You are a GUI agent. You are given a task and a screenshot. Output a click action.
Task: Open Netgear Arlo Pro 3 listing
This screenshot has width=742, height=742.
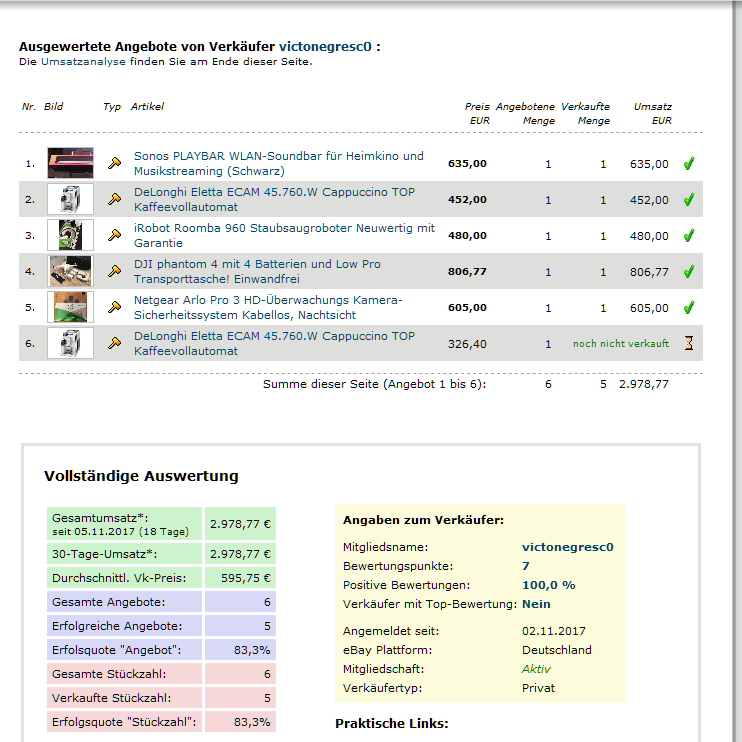point(268,307)
